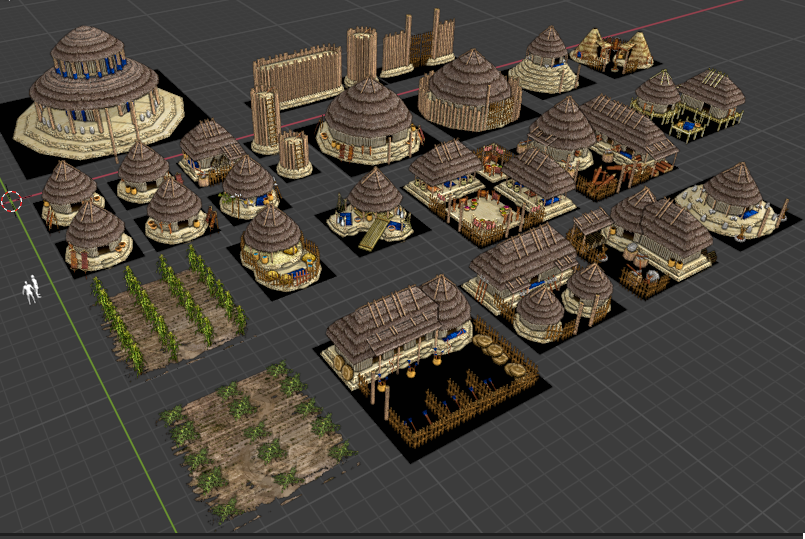The image size is (805, 539).
Task: Select the large round two-tiered temple building
Action: click(x=93, y=90)
